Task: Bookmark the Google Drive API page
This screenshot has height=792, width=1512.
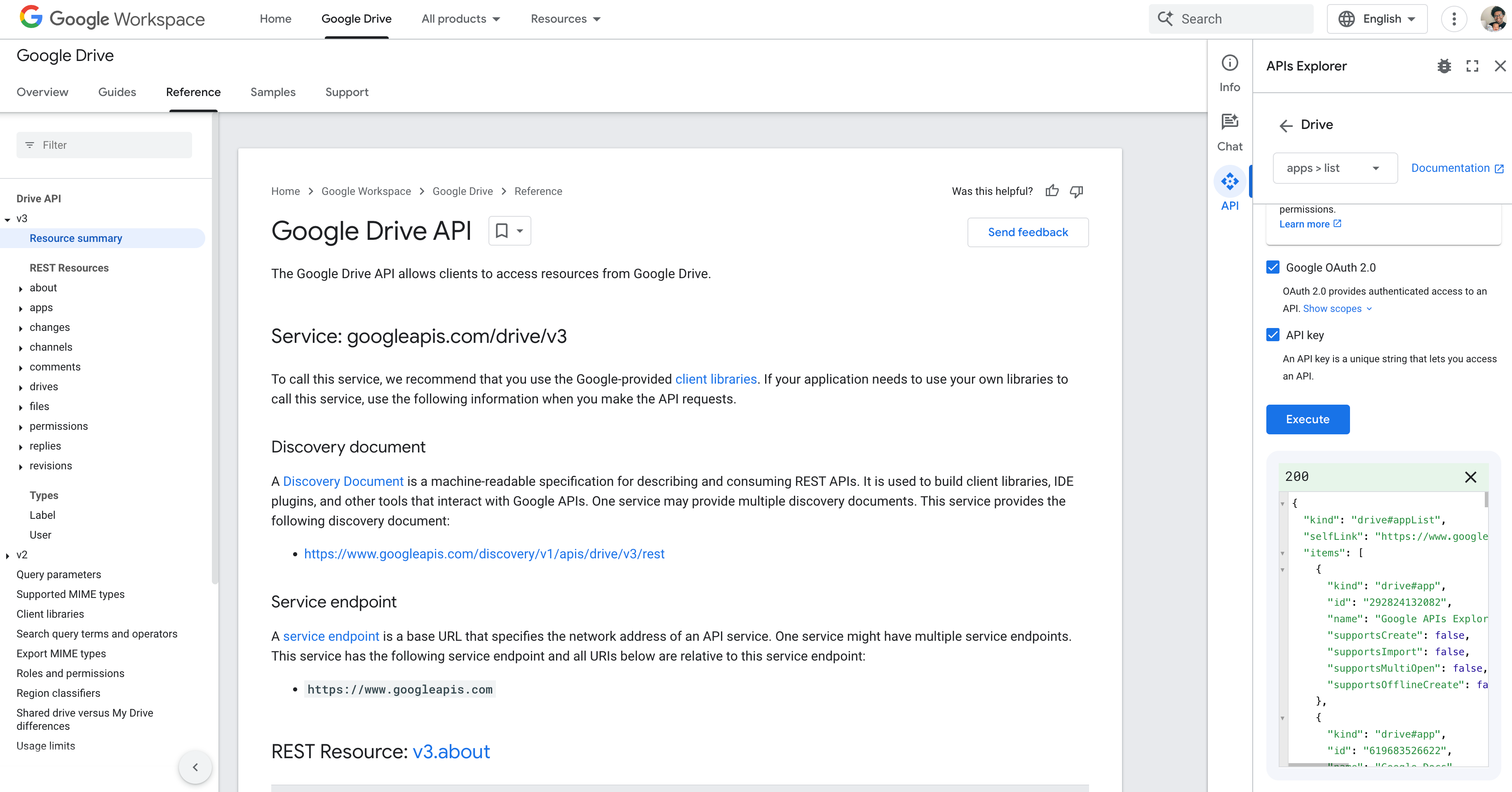Action: pyautogui.click(x=502, y=231)
